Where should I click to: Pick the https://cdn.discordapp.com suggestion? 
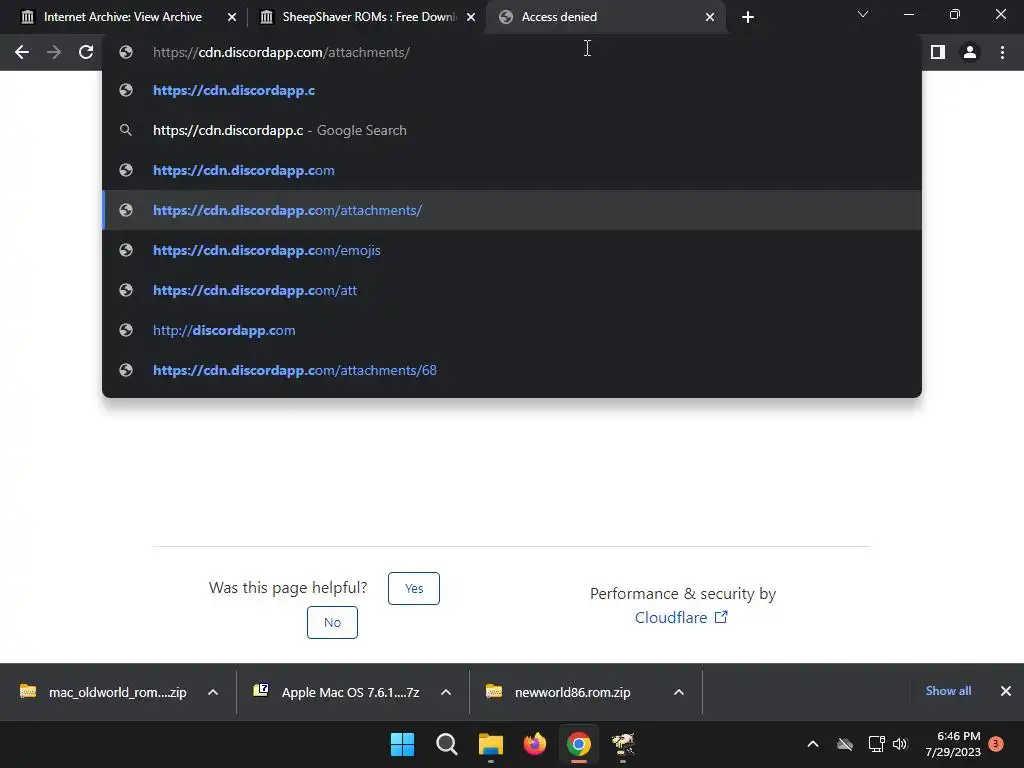(512, 170)
